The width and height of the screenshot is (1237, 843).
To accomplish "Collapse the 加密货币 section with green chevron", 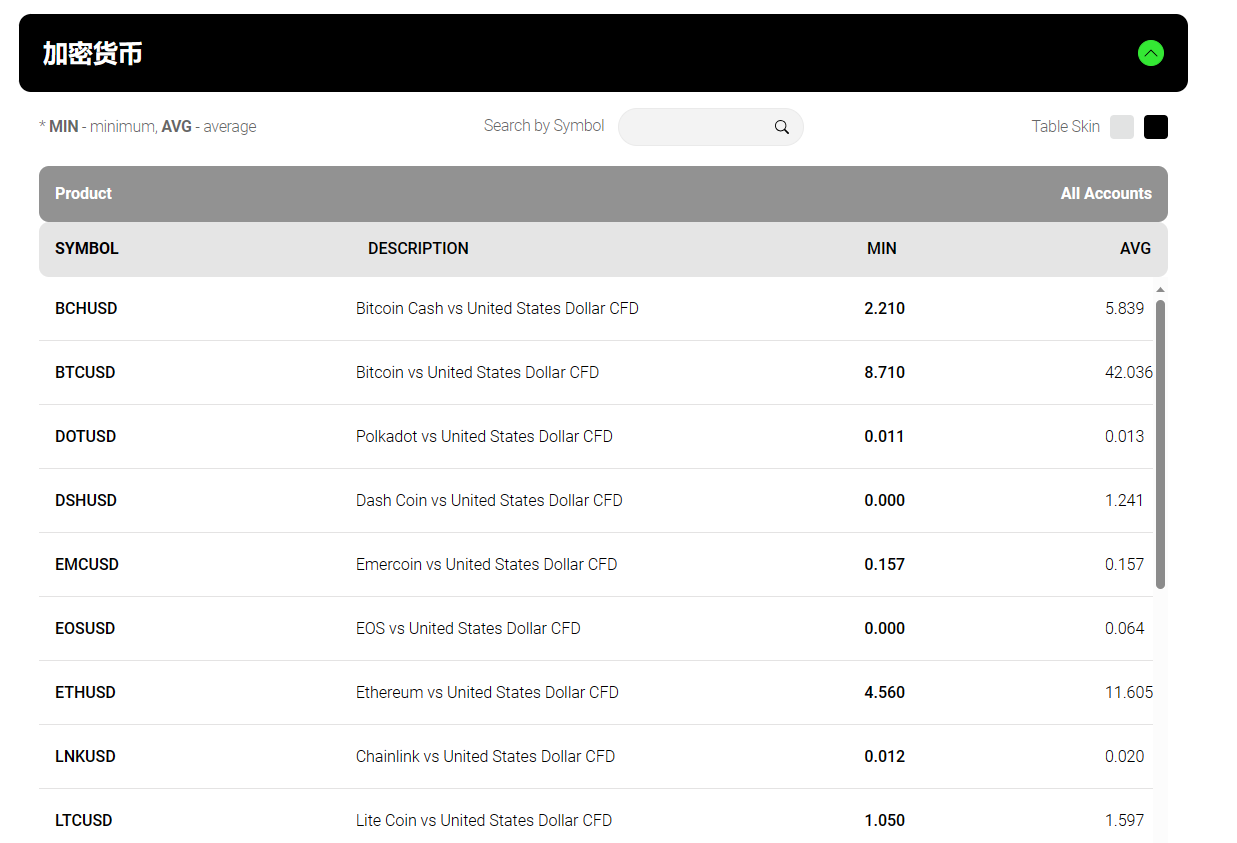I will tap(1151, 53).
